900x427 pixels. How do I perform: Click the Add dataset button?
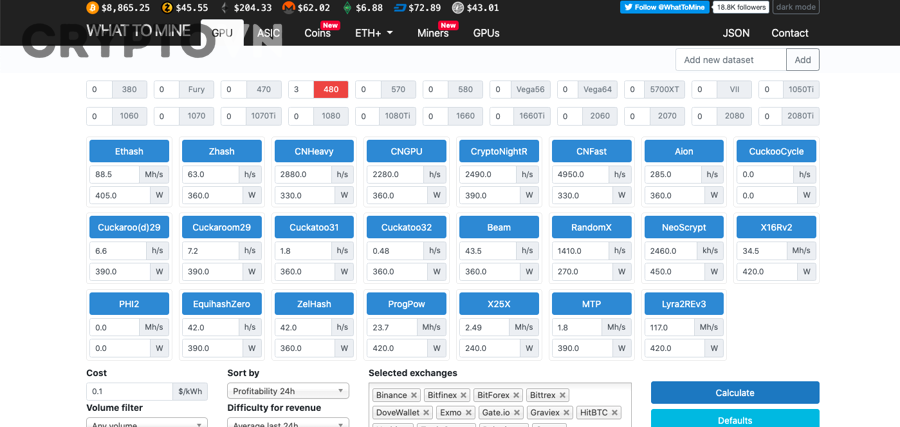tap(802, 60)
